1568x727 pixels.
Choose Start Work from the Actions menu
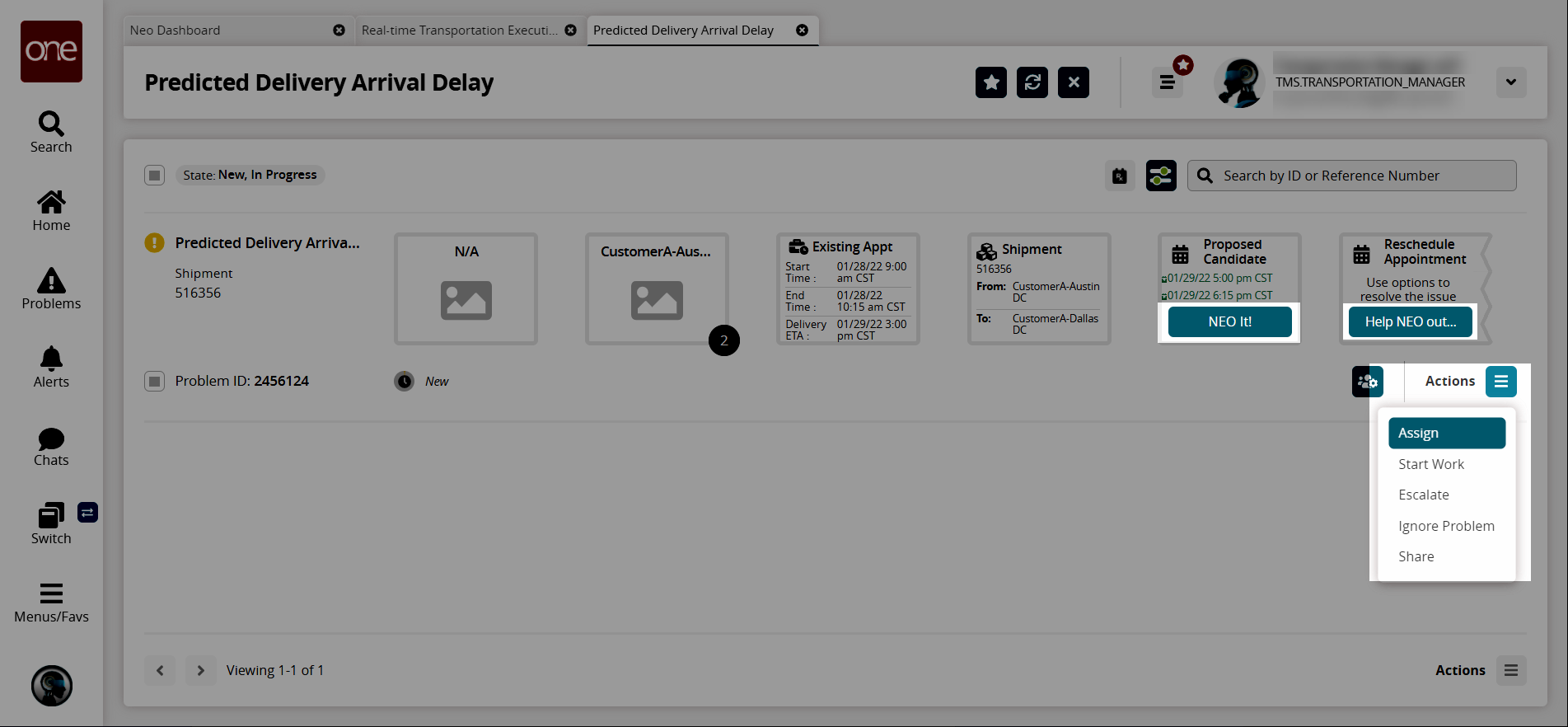(x=1447, y=464)
